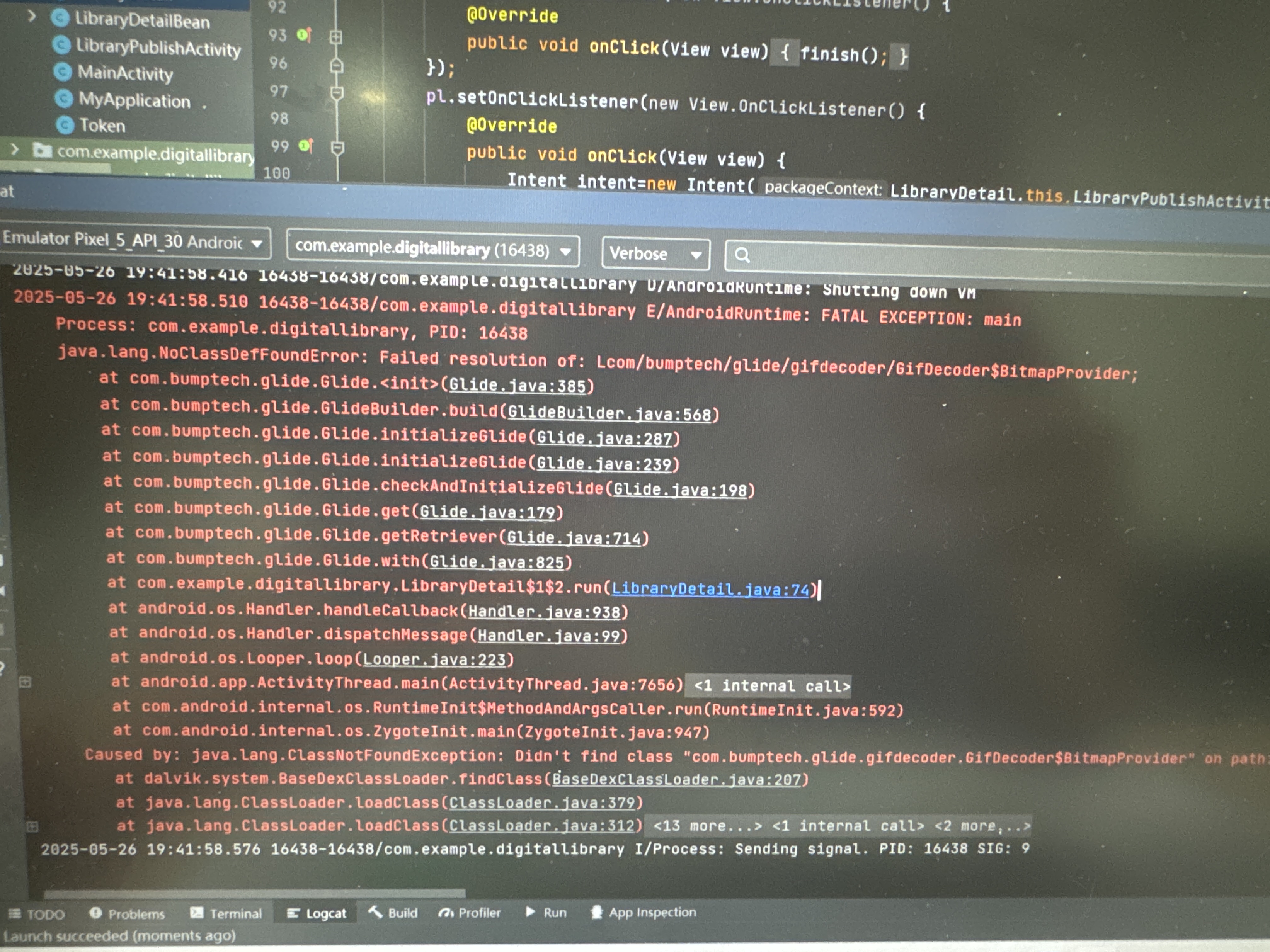Click the MyApplication class icon
The height and width of the screenshot is (952, 1270).
pos(64,99)
